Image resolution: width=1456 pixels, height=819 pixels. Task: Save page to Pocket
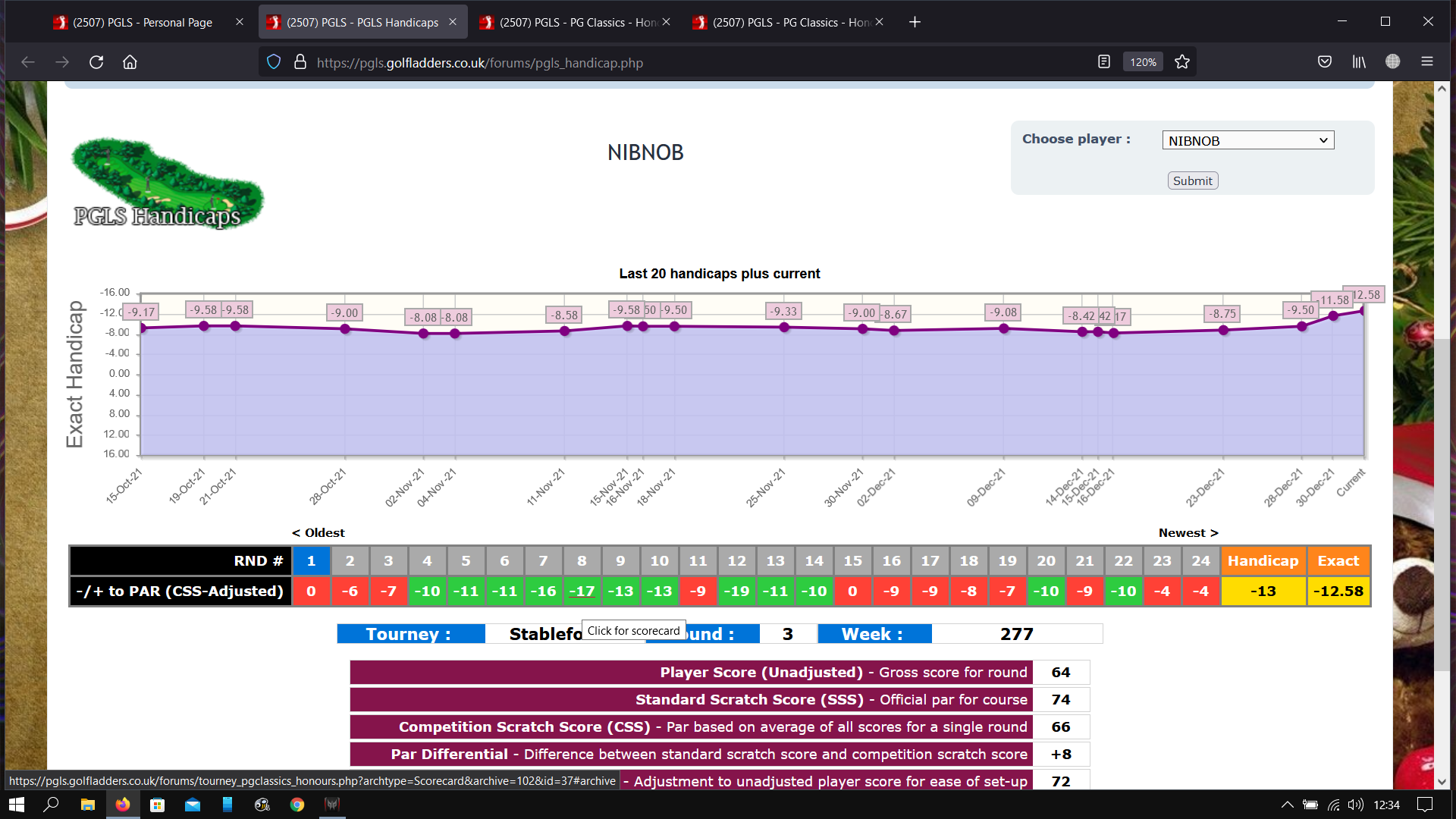[1325, 62]
